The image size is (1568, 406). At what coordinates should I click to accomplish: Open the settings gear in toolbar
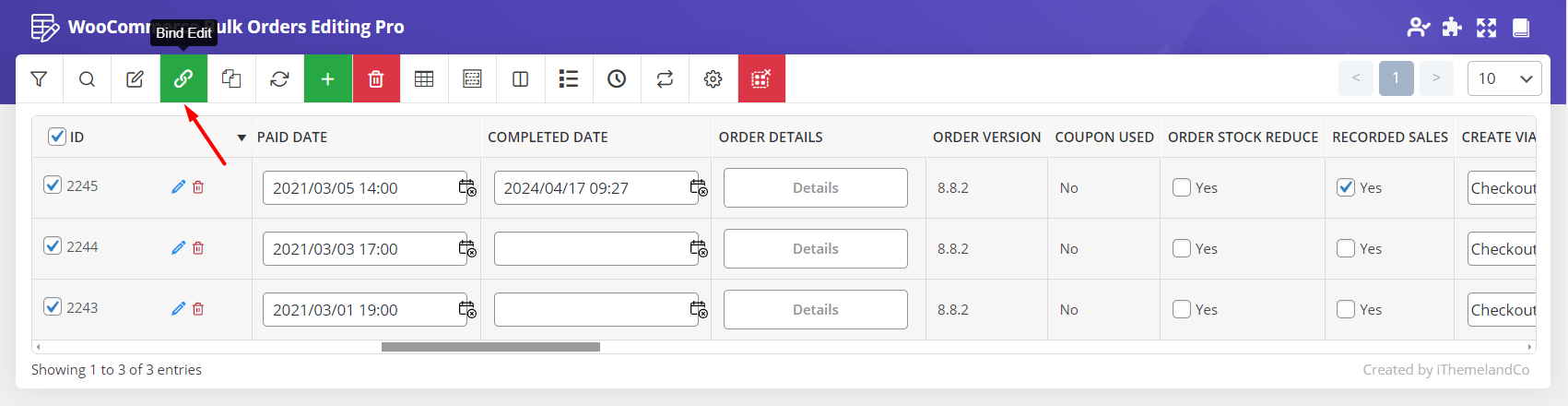[713, 79]
